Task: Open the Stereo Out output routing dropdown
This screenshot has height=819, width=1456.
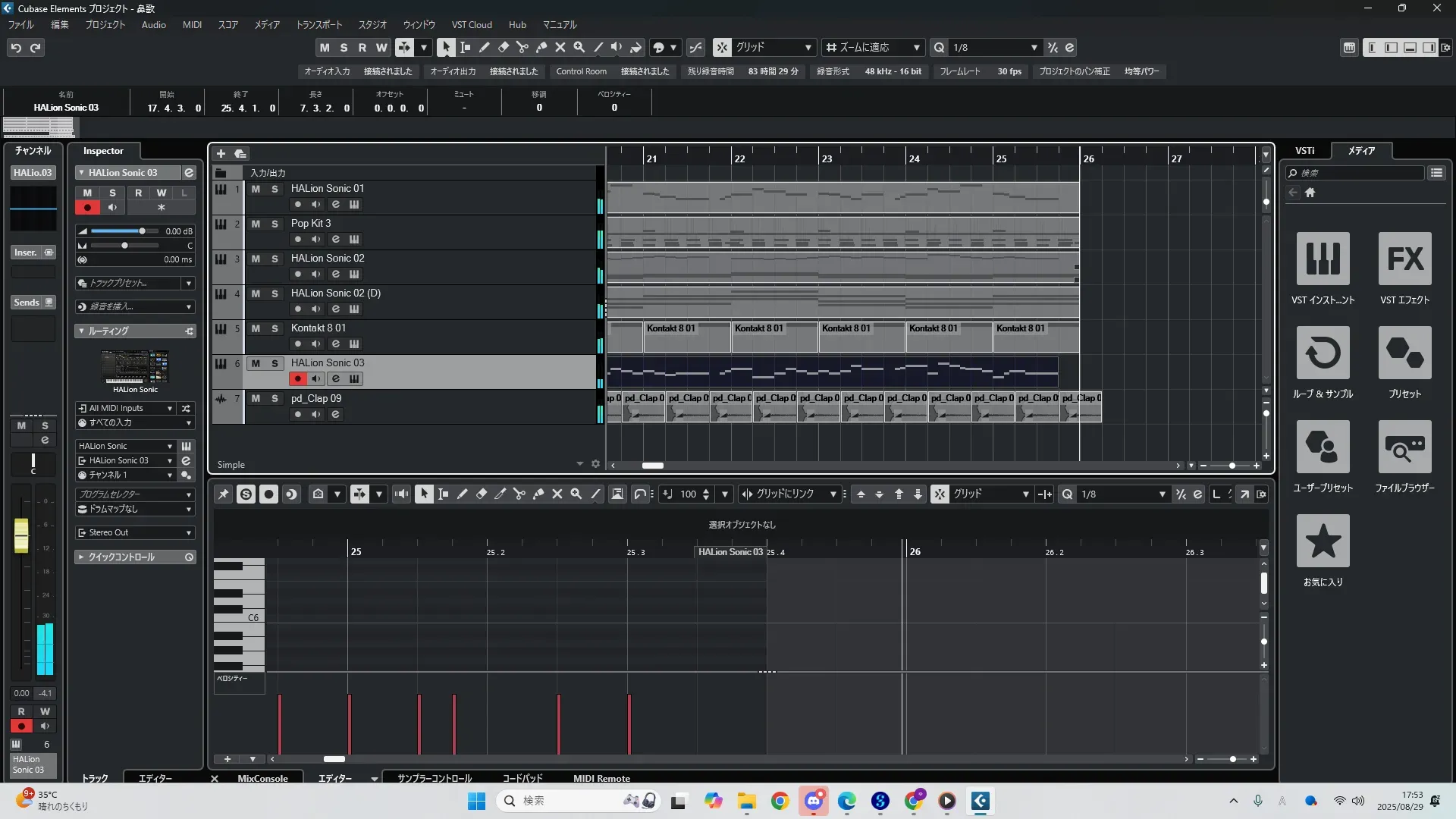Action: (135, 532)
